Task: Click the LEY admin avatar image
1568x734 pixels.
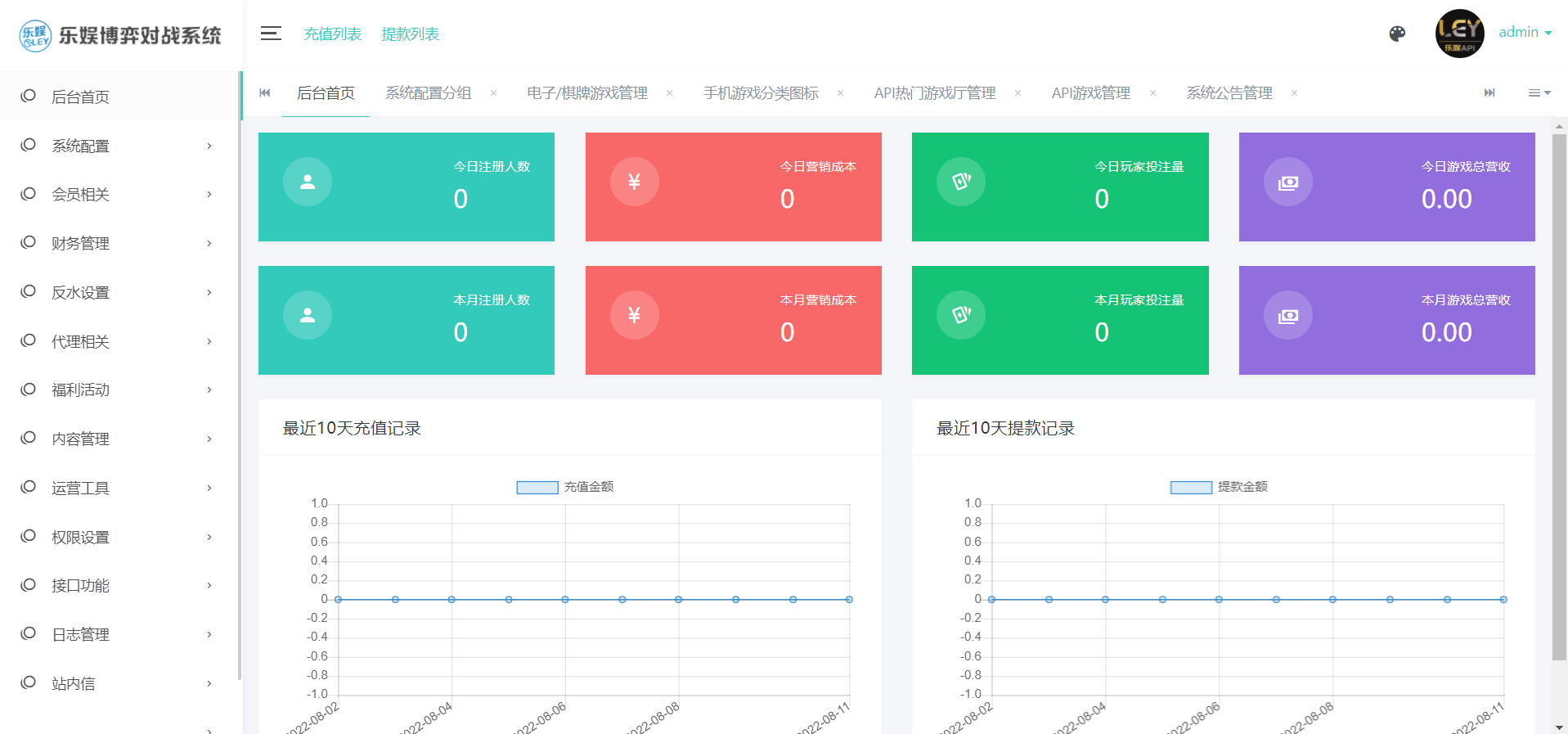Action: coord(1459,34)
